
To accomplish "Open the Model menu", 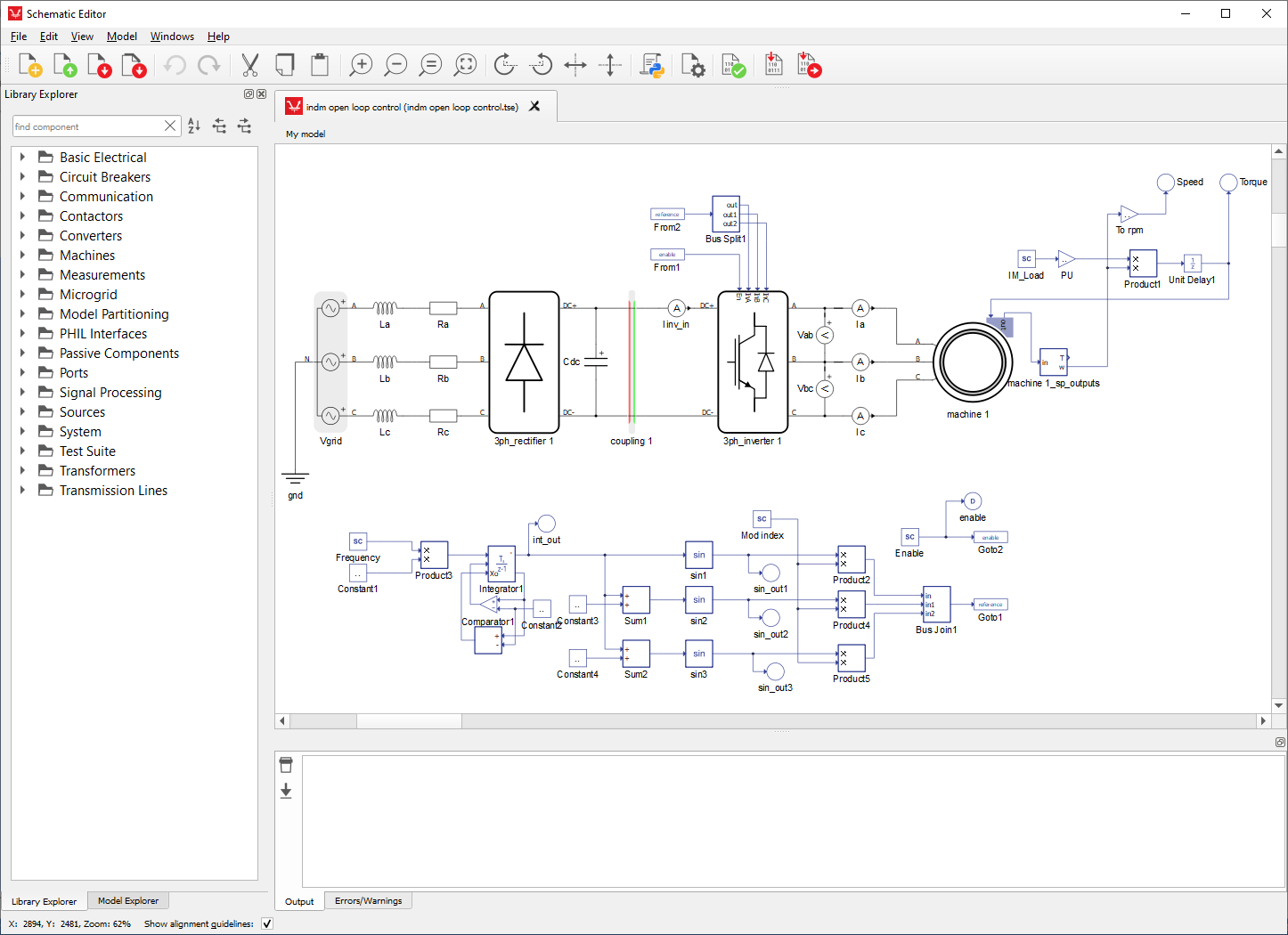I will pos(121,37).
